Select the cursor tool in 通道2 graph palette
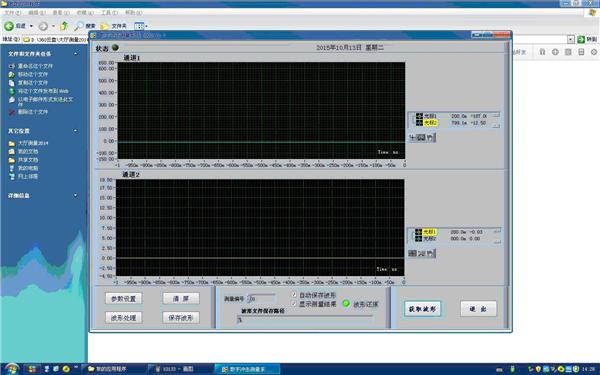Screen dimensions: 600x375 tap(412, 253)
